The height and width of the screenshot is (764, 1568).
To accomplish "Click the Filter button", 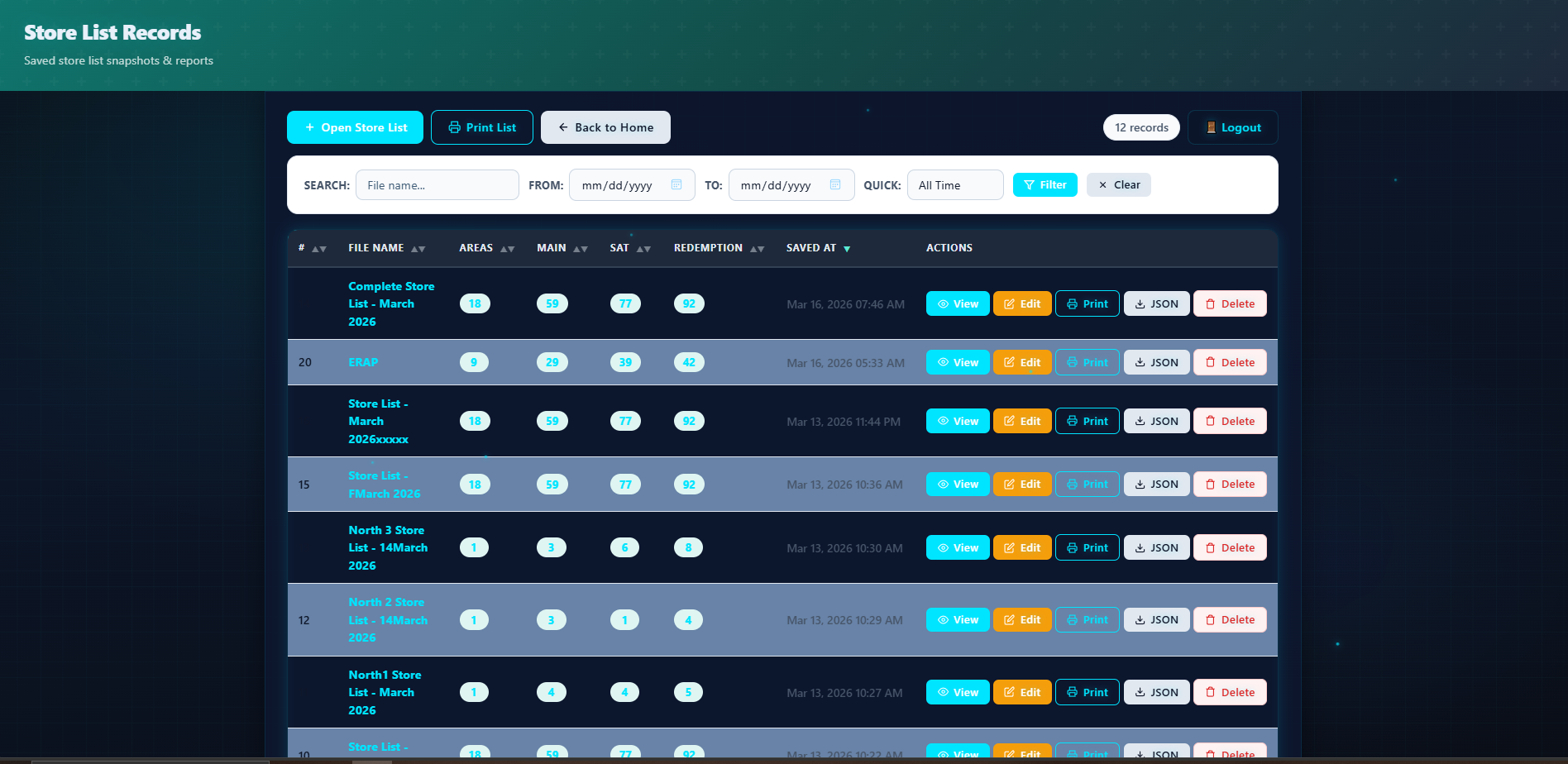I will [x=1045, y=185].
